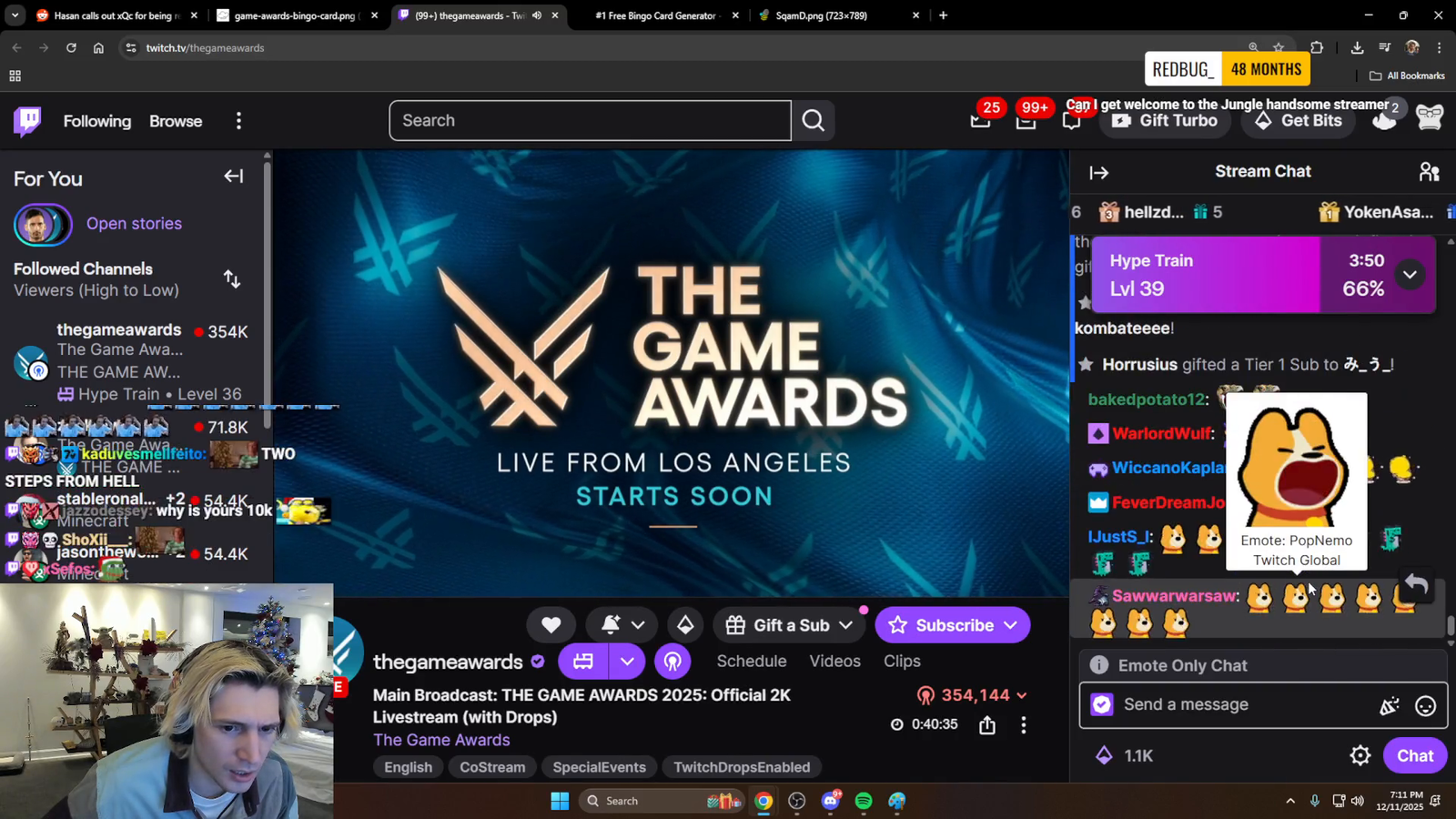The height and width of the screenshot is (819, 1456).
Task: Sort followed channels using the arrows icon
Action: [x=232, y=279]
